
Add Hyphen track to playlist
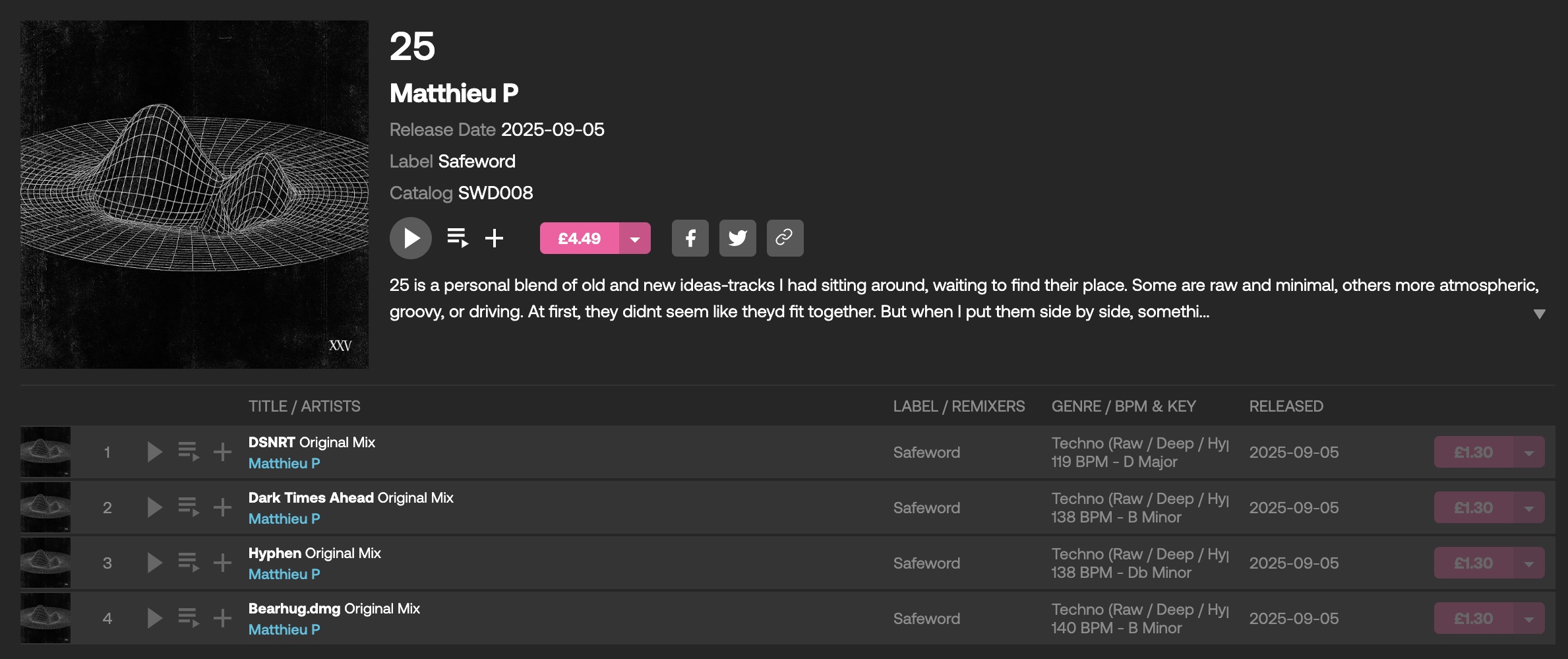[222, 563]
